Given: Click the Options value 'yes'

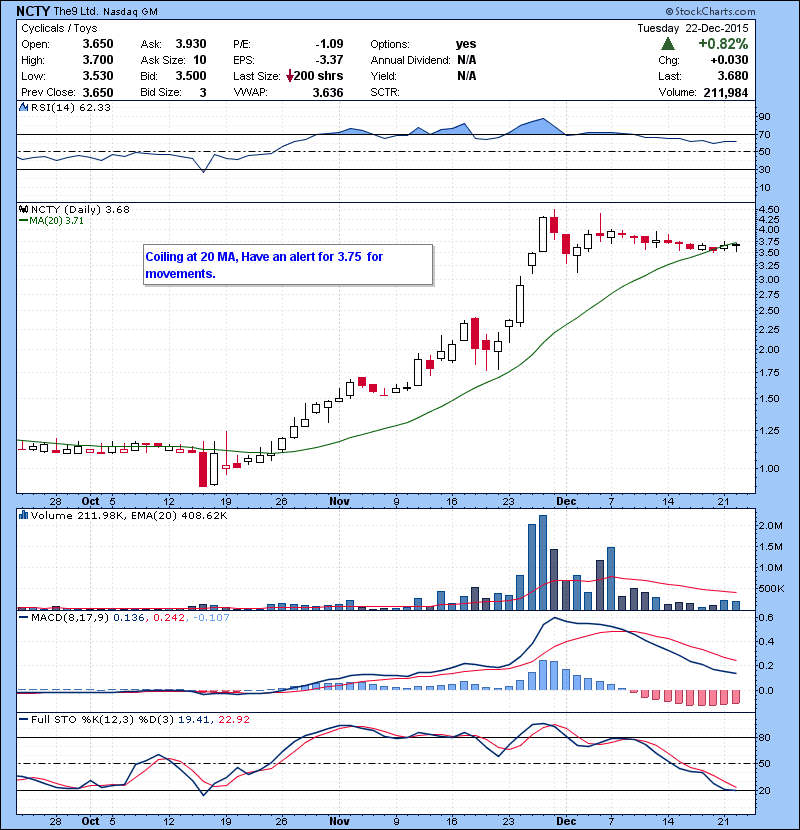Looking at the screenshot, I should coord(466,44).
